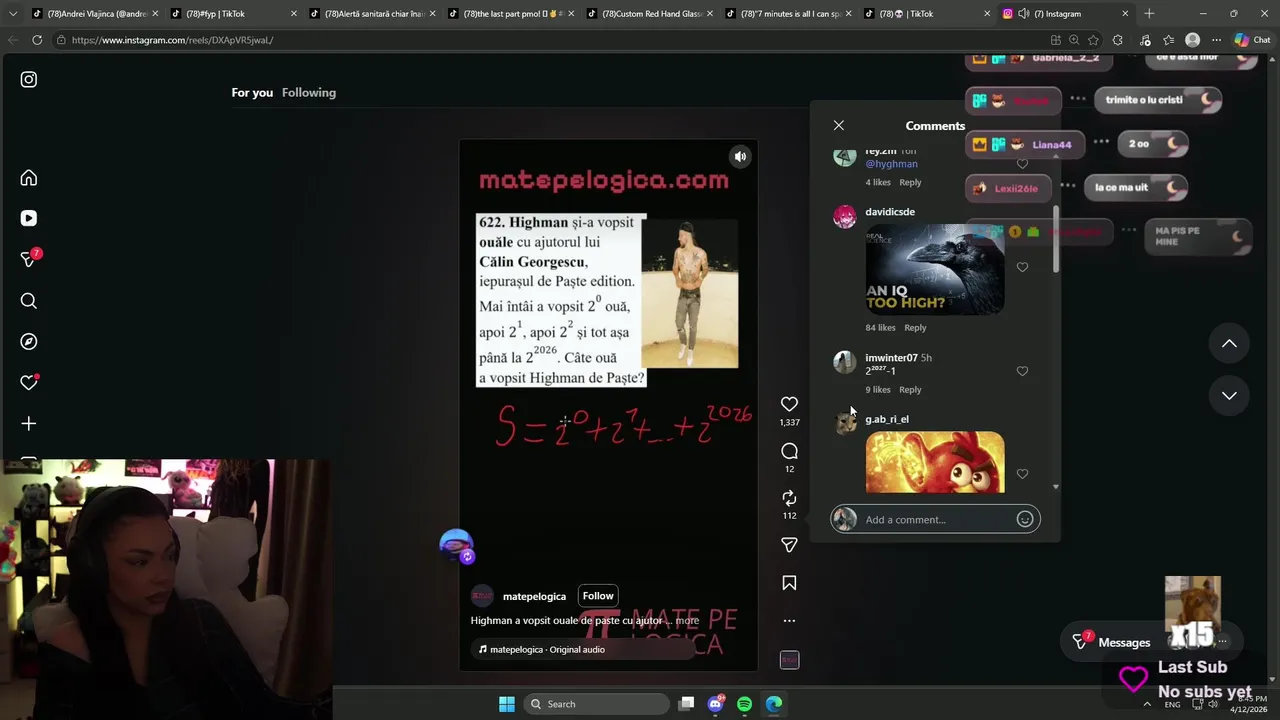Viewport: 1280px width, 720px height.
Task: Click the Add a comment field
Action: (x=937, y=520)
